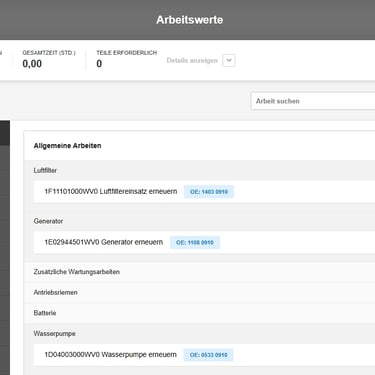Focus the 'Arbeit suchen' search field

[x=313, y=101]
